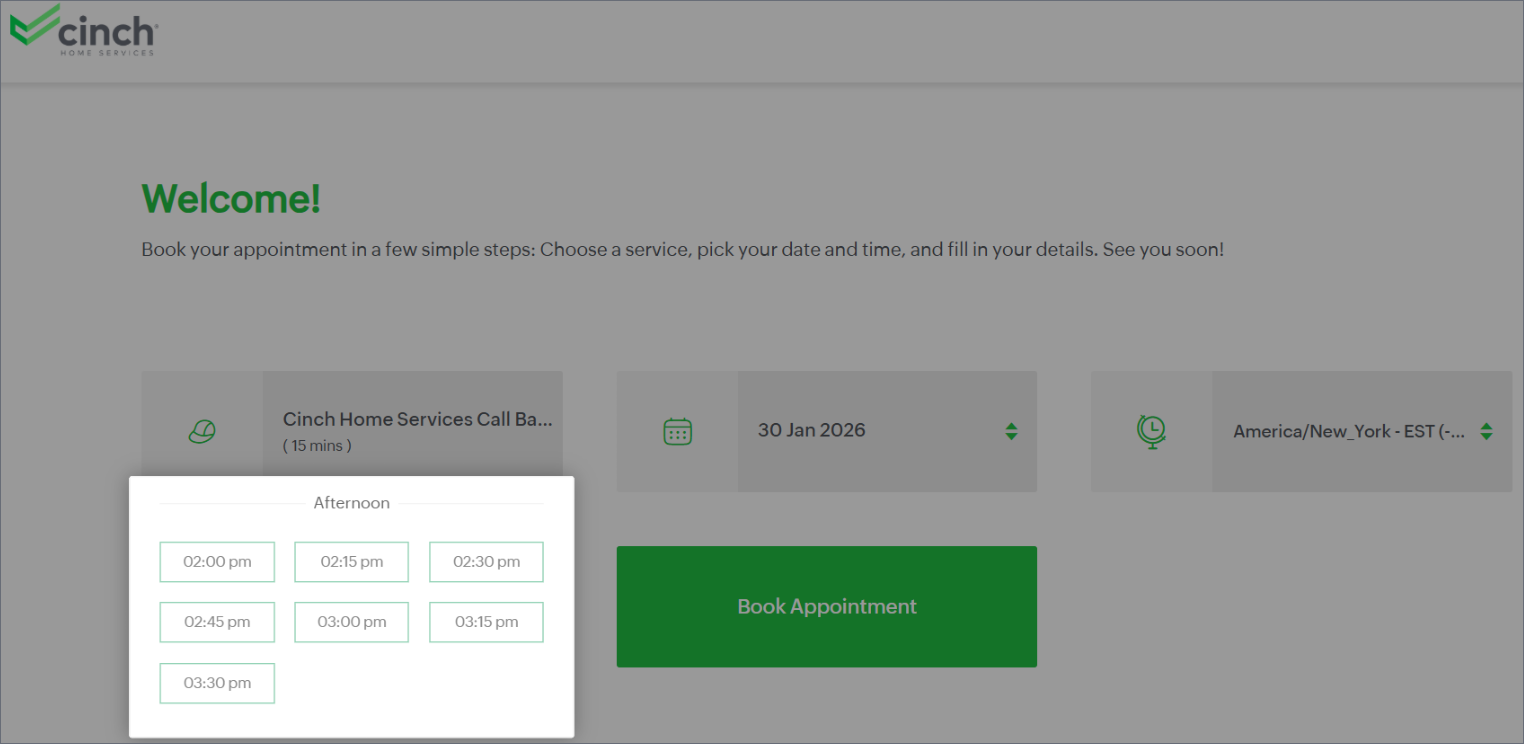Select the 02:45 pm slot
1524x744 pixels.
coord(217,622)
